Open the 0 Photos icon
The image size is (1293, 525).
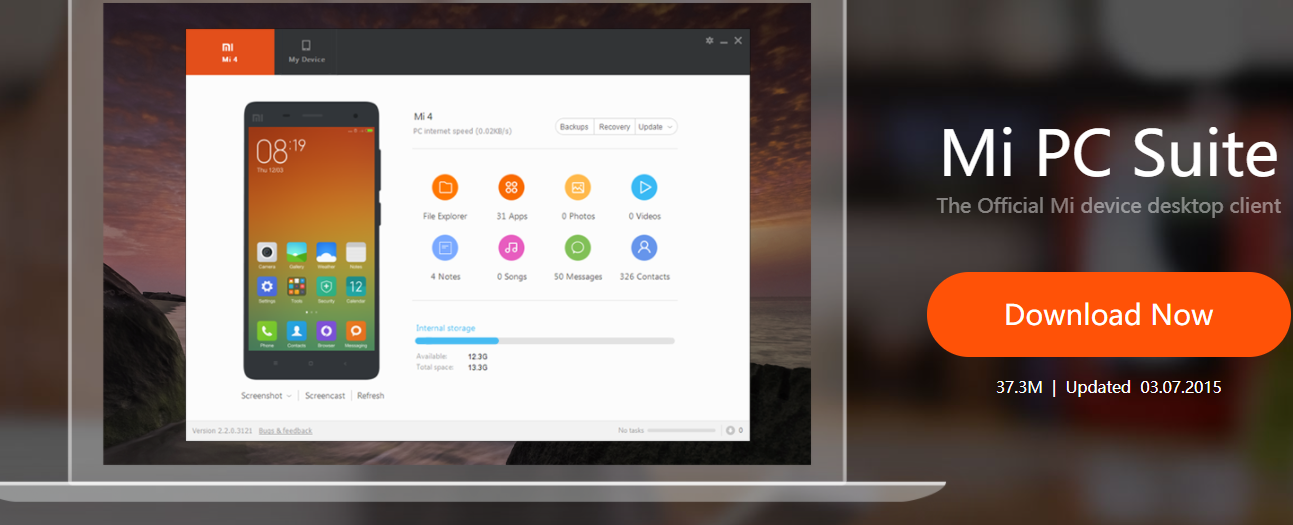pos(578,187)
